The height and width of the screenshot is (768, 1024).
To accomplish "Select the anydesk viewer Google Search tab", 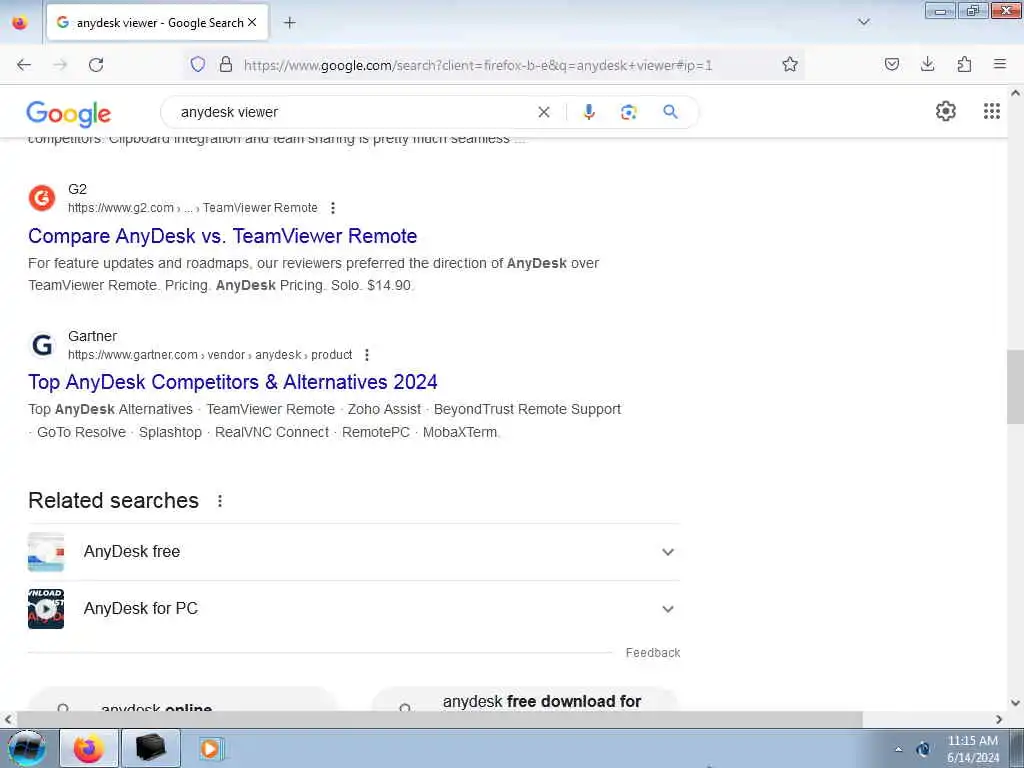I will point(157,22).
